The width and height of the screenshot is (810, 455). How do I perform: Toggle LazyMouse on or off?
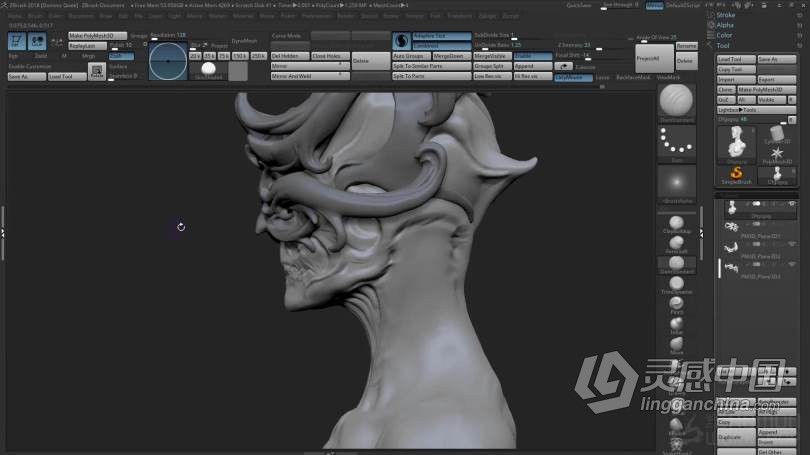click(x=573, y=77)
